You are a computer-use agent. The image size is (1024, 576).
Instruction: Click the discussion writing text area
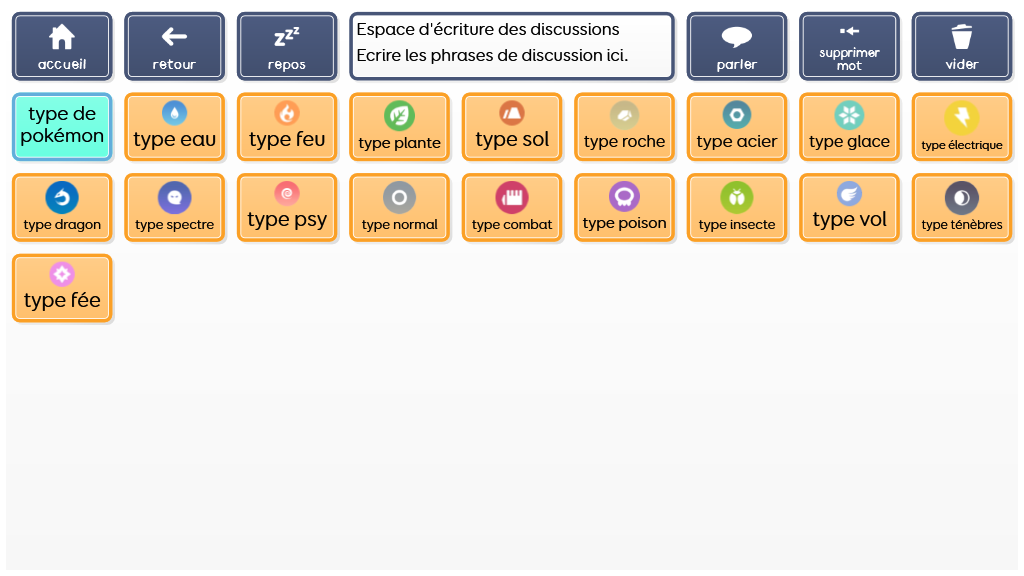(512, 46)
